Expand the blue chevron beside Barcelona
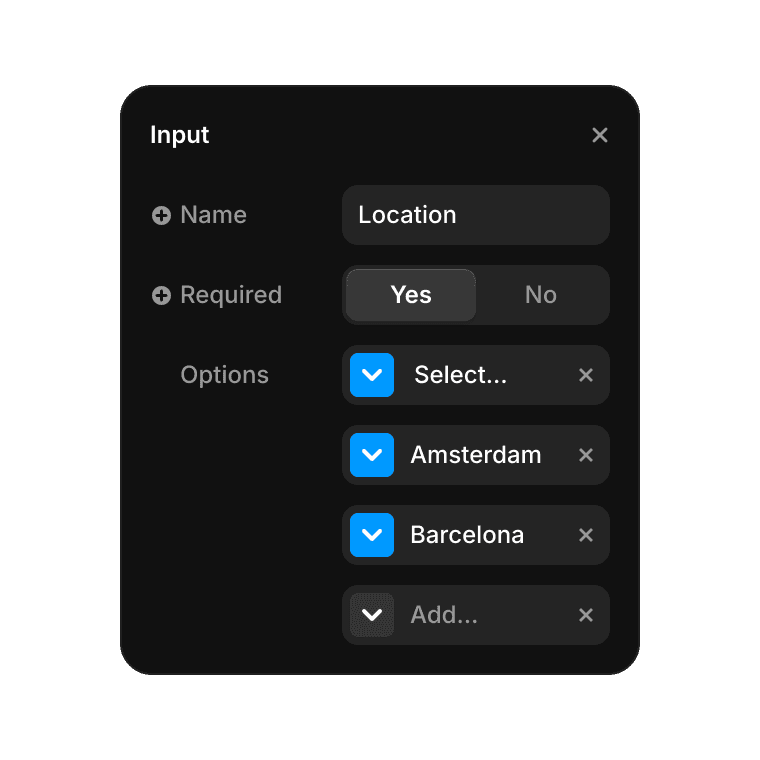This screenshot has width=760, height=760. 372,535
